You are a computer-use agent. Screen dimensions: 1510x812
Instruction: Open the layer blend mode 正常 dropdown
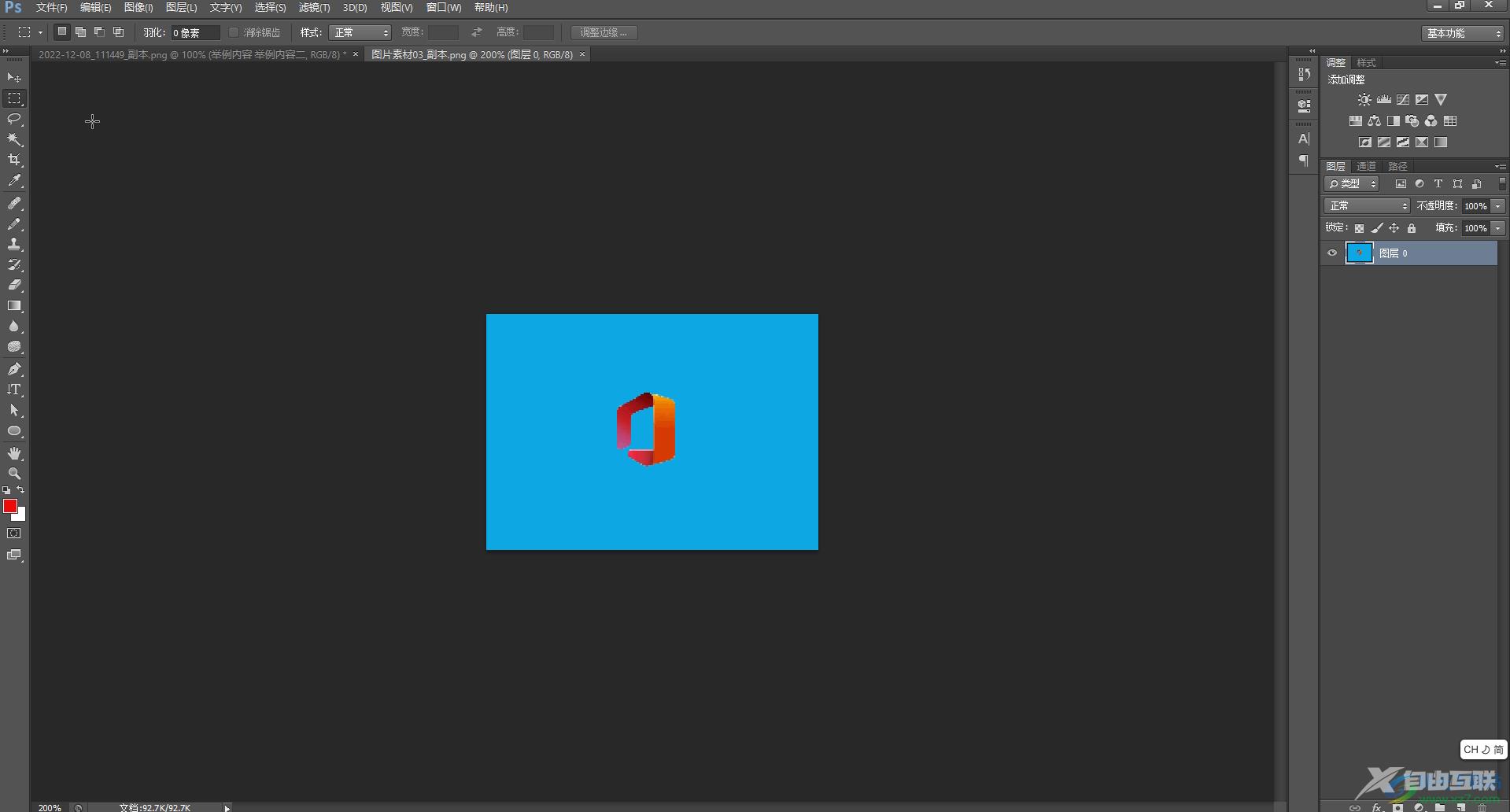click(1367, 206)
